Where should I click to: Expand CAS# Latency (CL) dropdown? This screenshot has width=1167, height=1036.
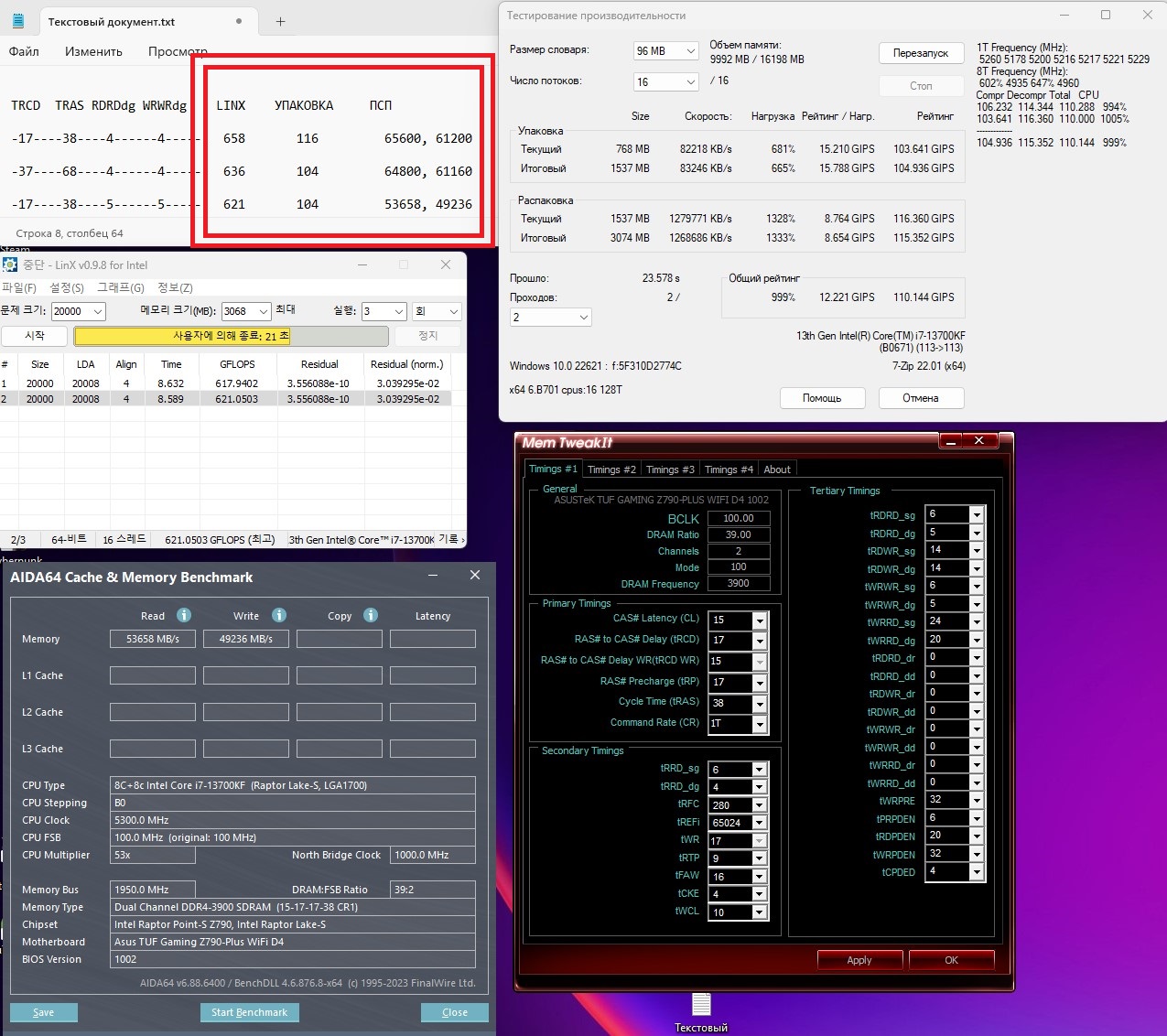click(x=759, y=620)
